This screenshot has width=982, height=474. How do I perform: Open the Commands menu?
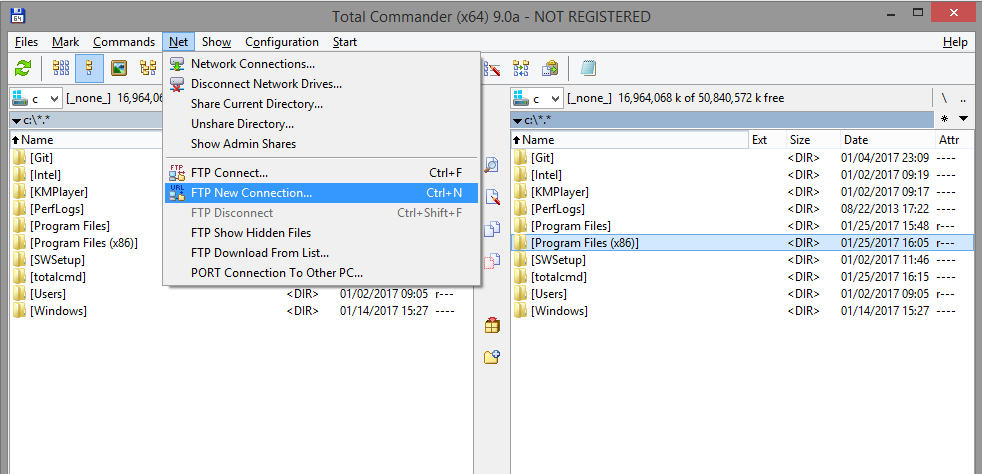click(124, 42)
